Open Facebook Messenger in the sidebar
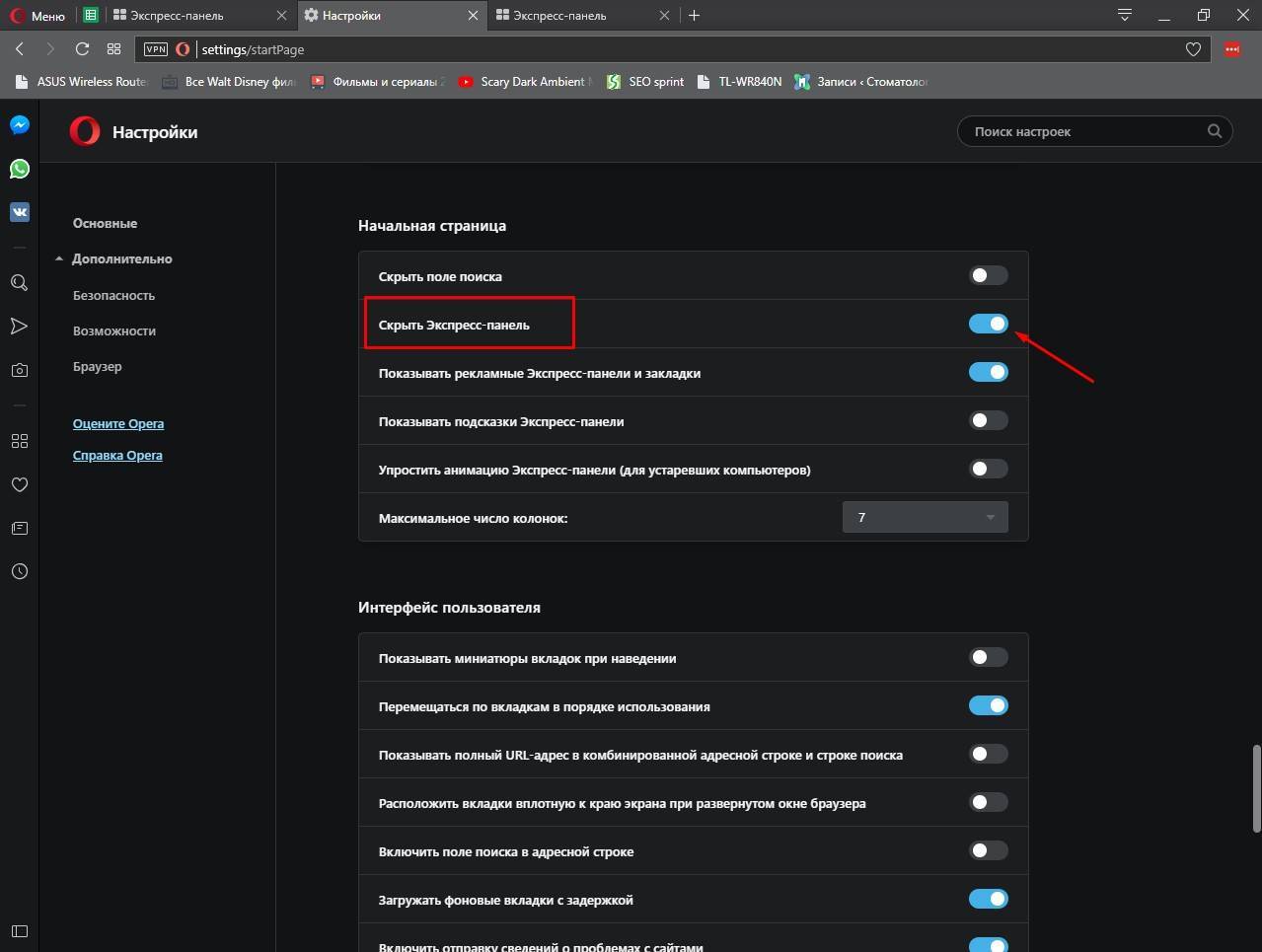Viewport: 1262px width, 952px height. (x=20, y=125)
